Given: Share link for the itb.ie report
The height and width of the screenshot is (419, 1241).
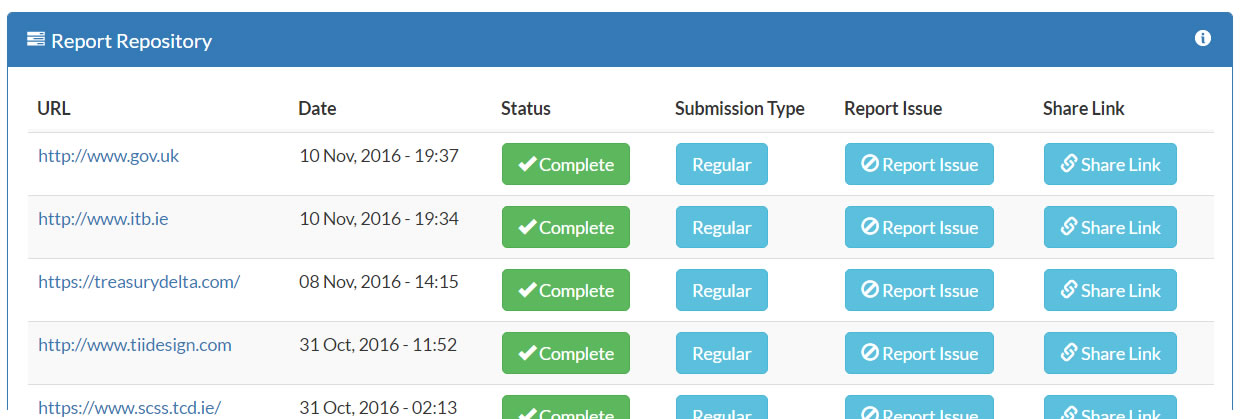Looking at the screenshot, I should [1110, 228].
